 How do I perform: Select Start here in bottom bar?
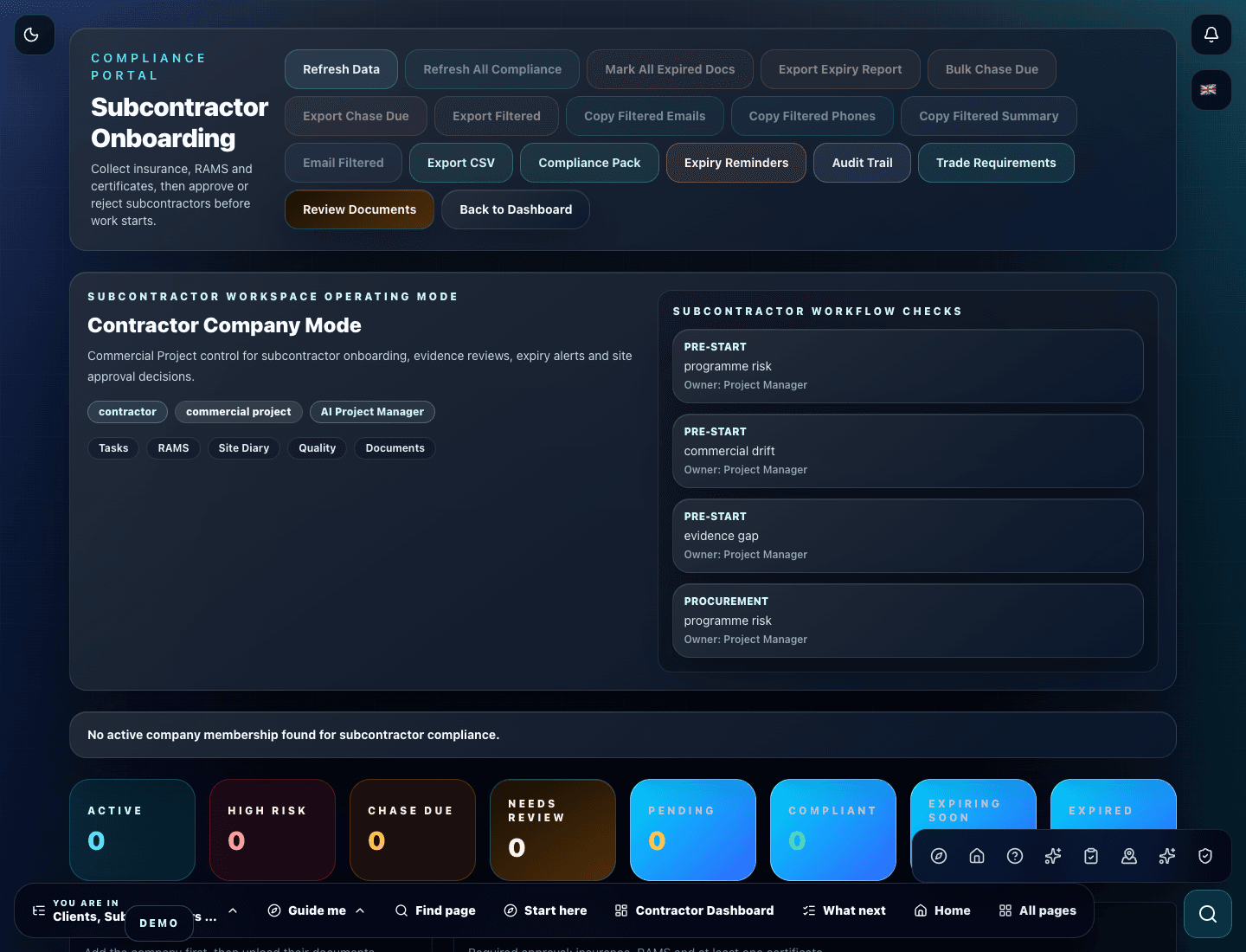coord(545,910)
